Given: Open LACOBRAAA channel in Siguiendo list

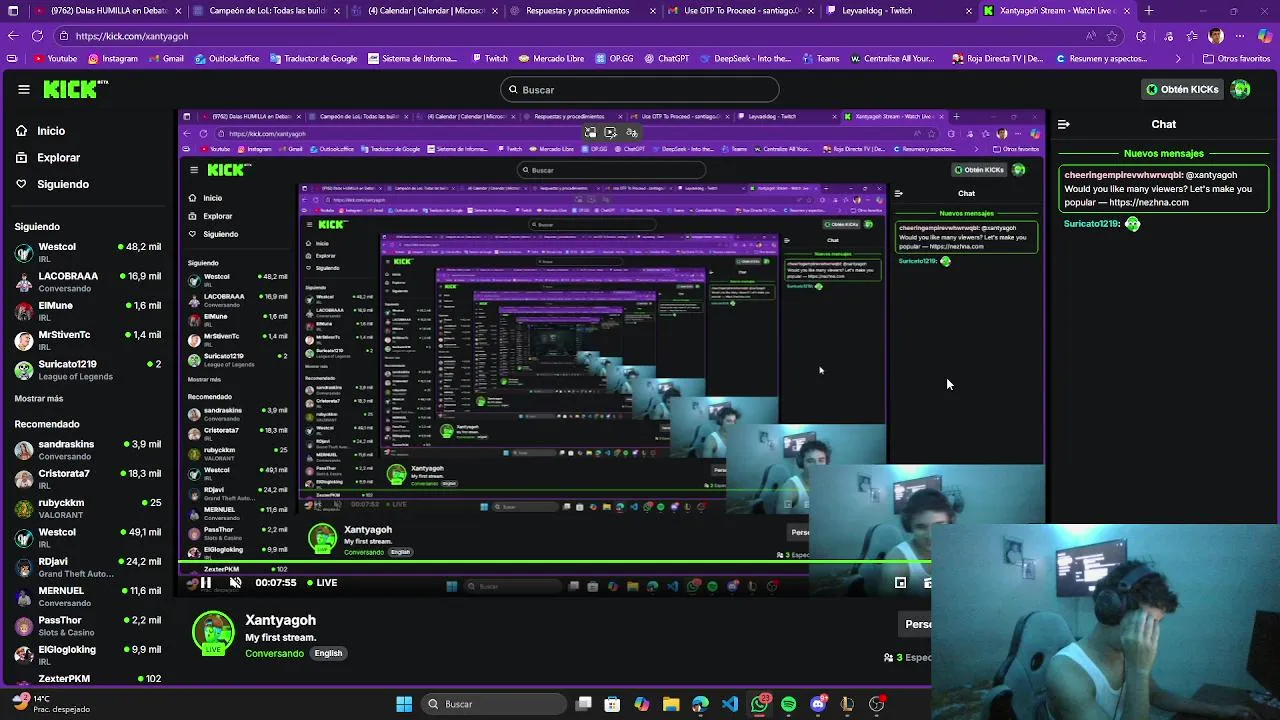Looking at the screenshot, I should click(x=88, y=281).
